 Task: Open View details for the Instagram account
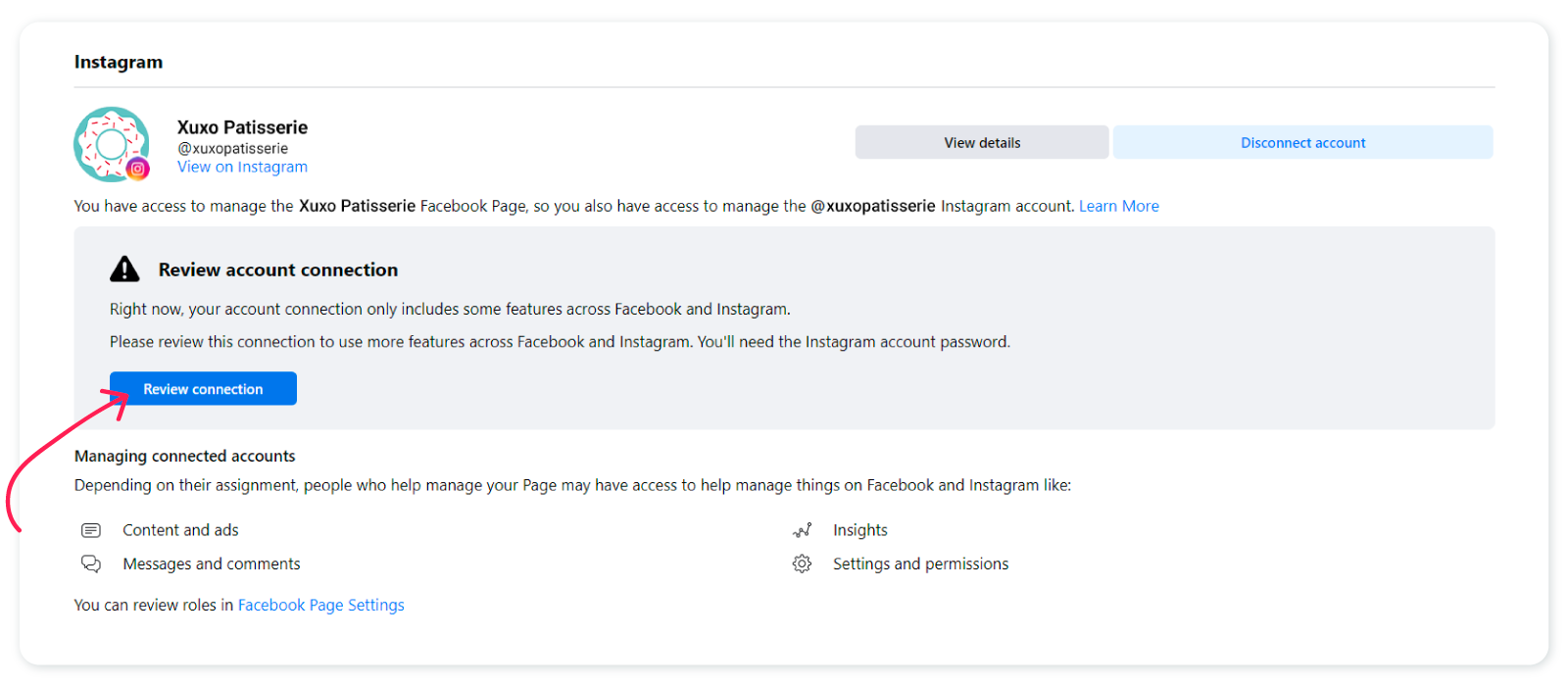coord(982,142)
